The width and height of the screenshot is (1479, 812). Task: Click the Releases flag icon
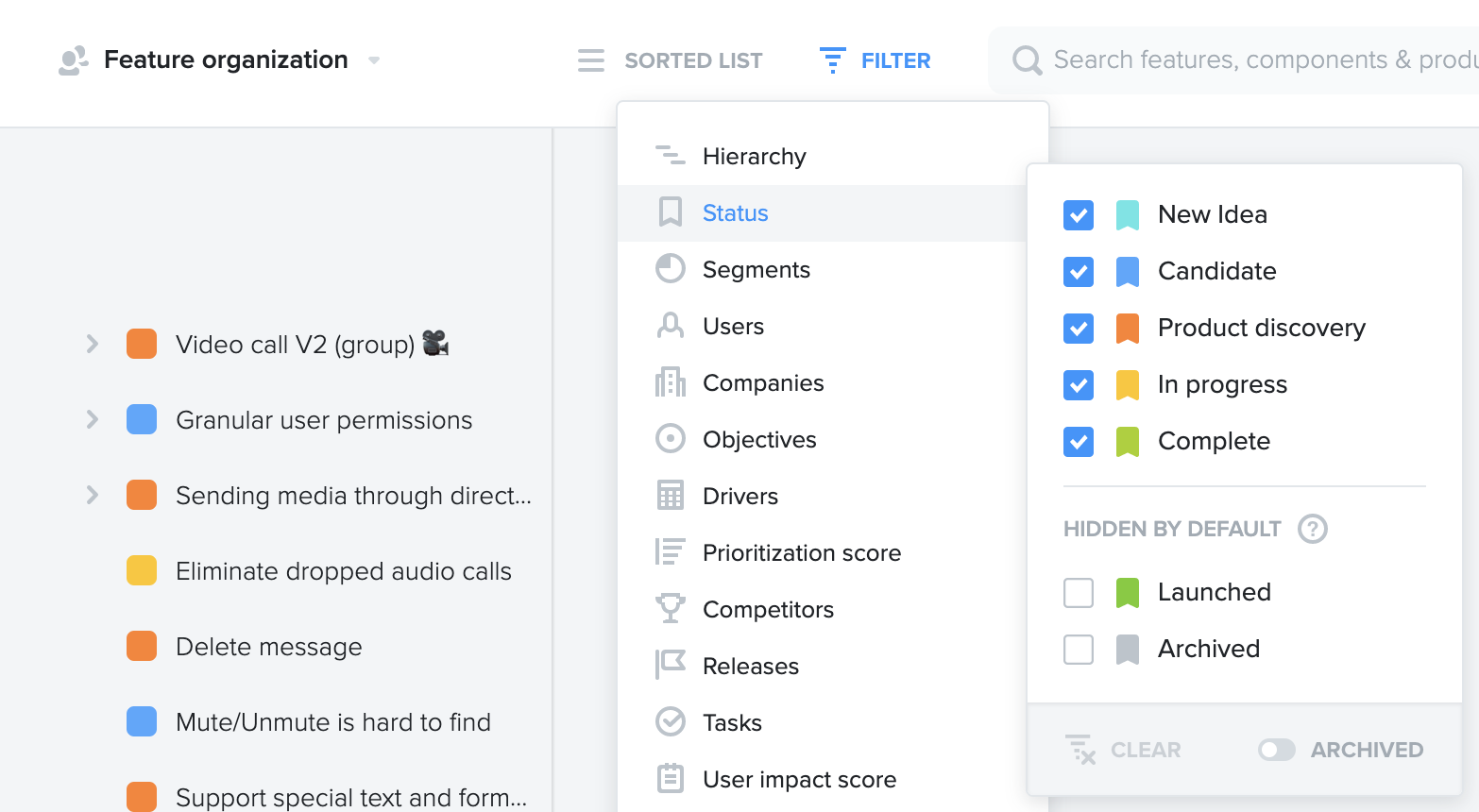coord(670,666)
